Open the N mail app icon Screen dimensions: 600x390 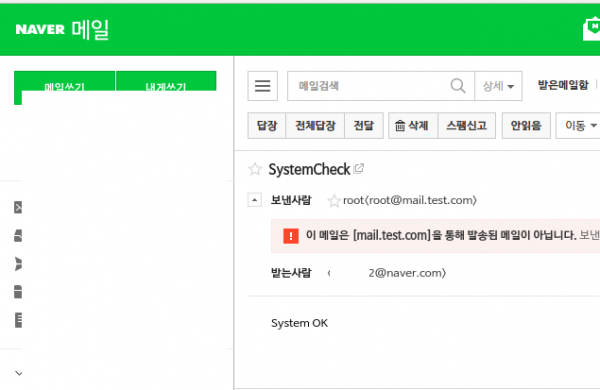tap(592, 29)
